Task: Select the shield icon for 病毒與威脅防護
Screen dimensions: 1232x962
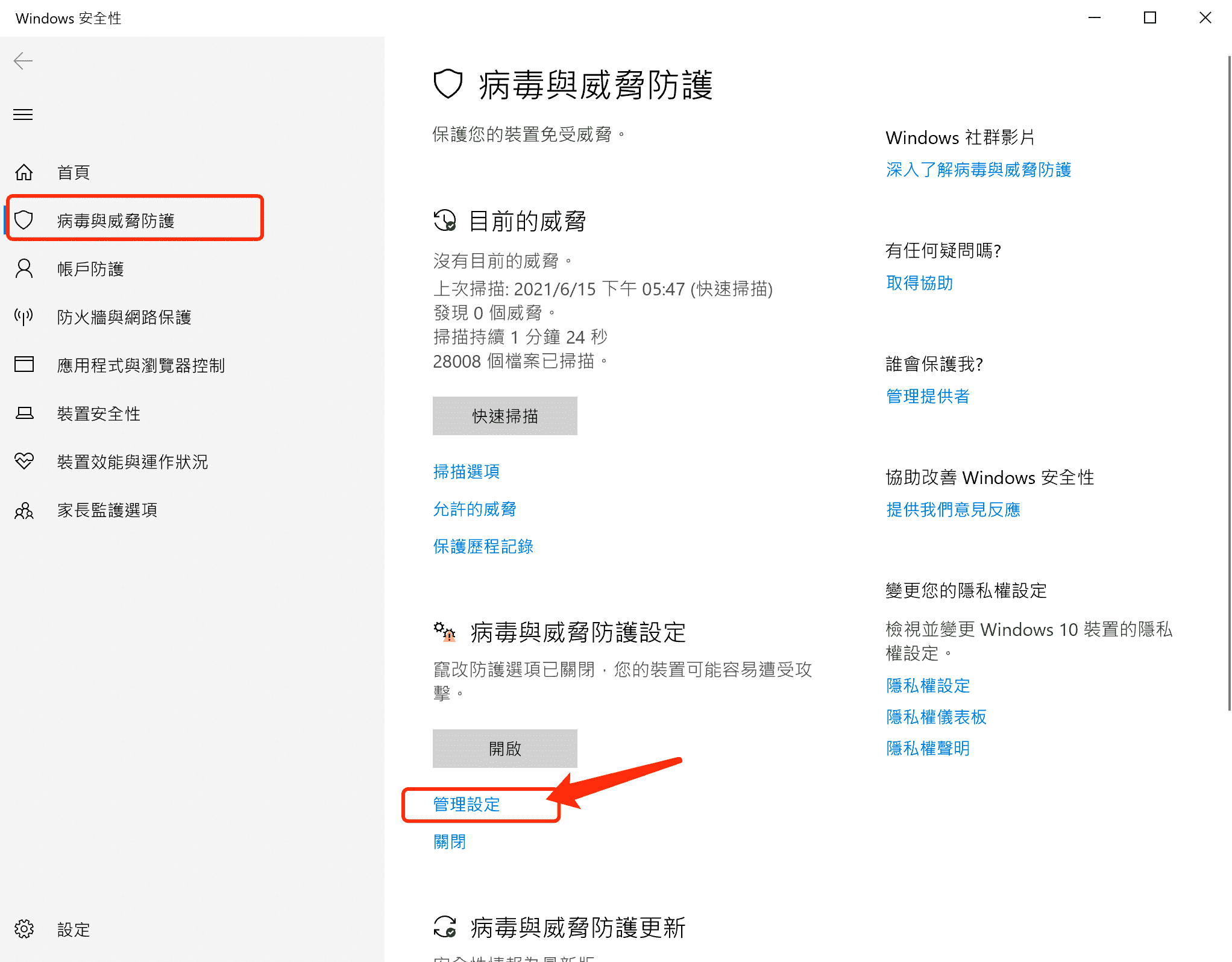Action: click(x=24, y=220)
